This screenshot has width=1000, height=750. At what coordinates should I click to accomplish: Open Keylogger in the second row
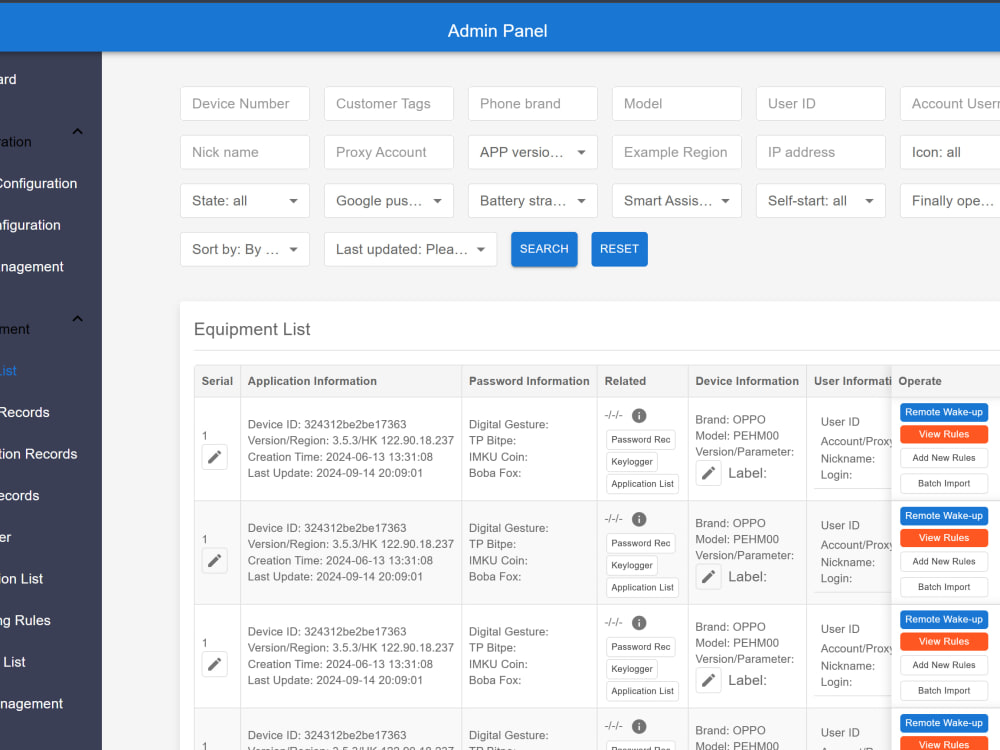coord(631,565)
